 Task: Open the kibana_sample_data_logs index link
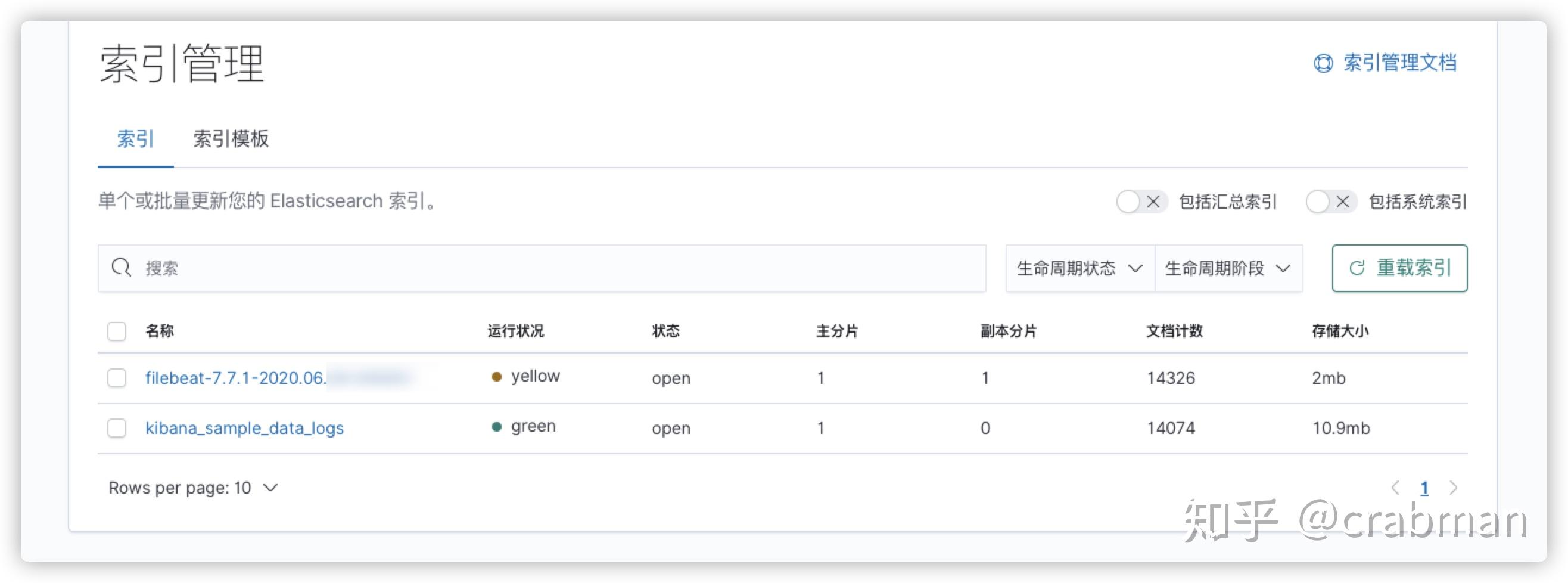tap(244, 428)
